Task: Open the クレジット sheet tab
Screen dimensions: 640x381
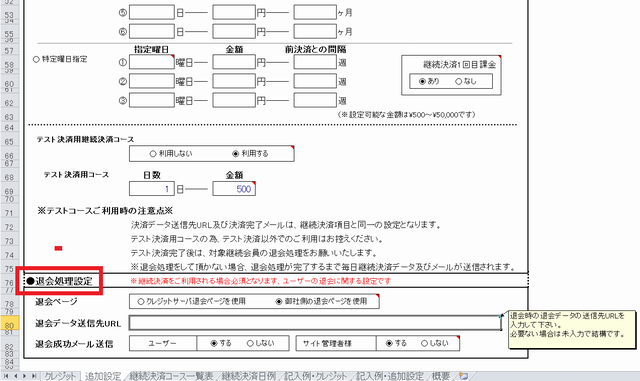Action: [60, 376]
